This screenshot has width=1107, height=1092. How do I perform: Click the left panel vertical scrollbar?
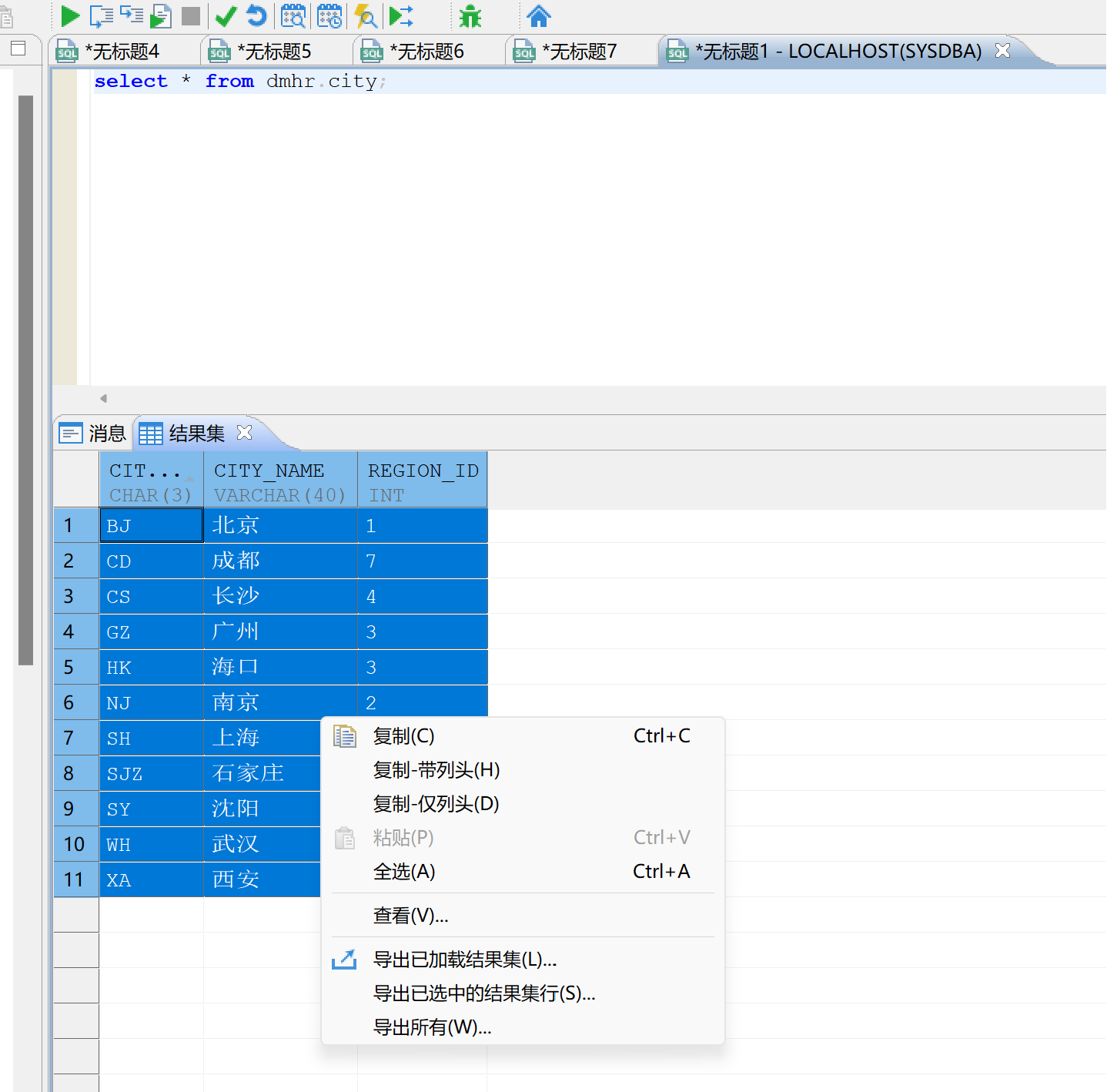[x=26, y=380]
